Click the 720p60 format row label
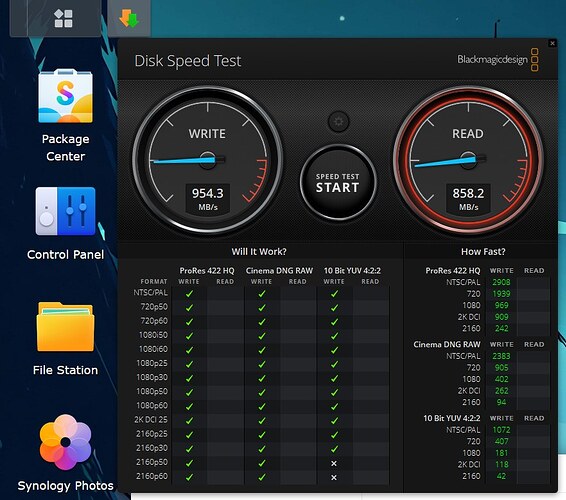 point(154,321)
